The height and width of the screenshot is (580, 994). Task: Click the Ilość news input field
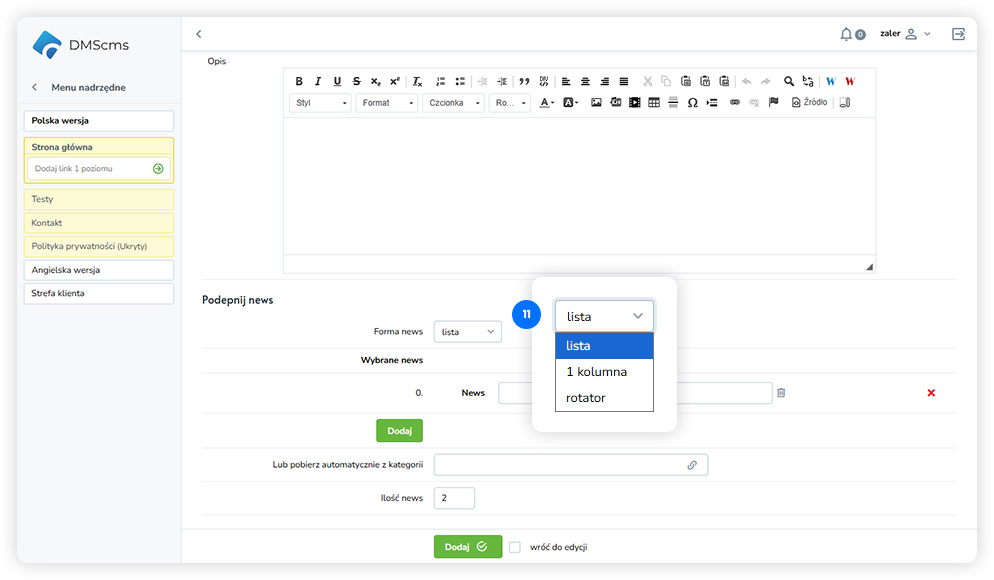point(455,498)
